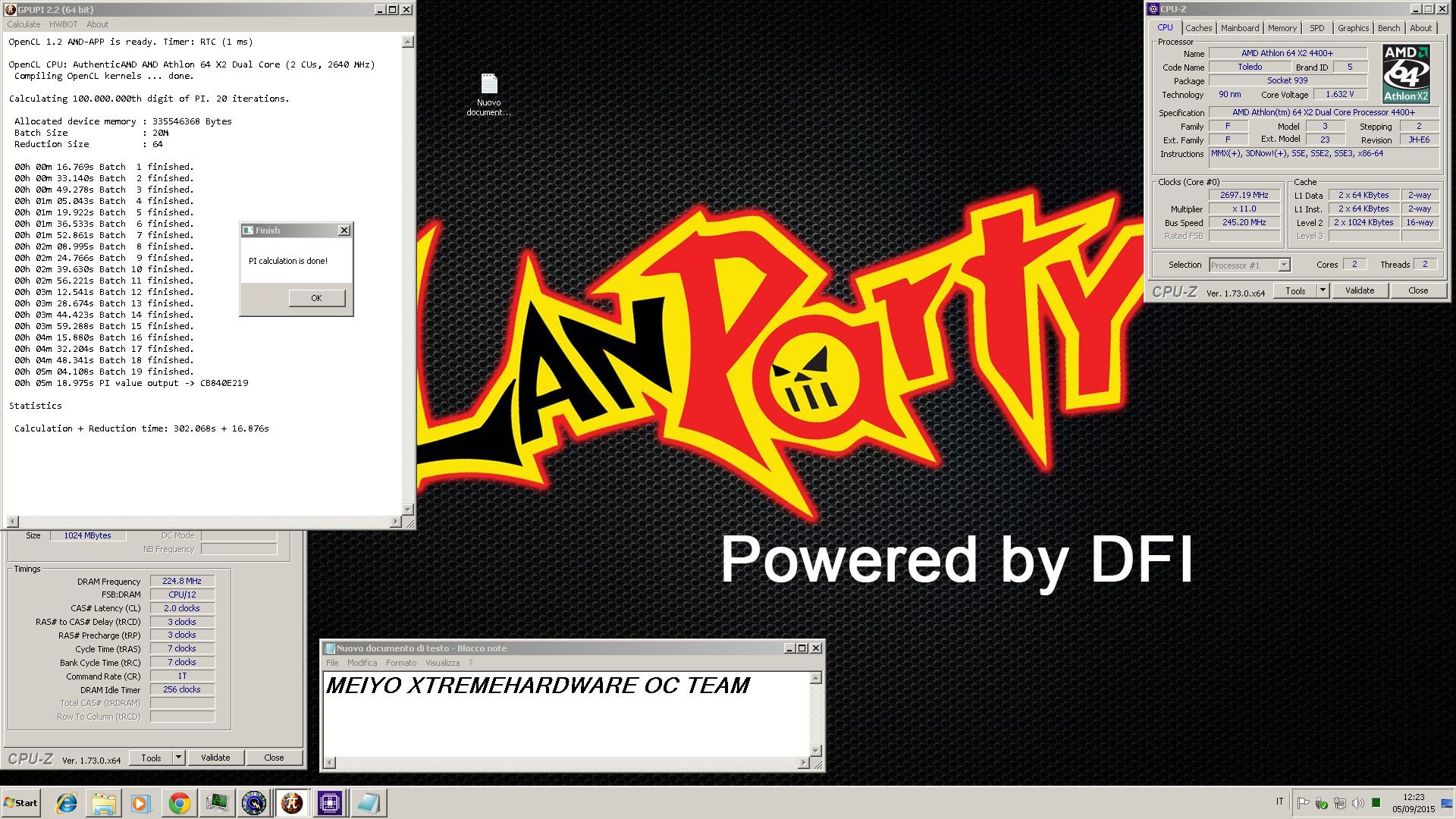Open the Processor #1 selection dropdown
This screenshot has height=819, width=1456.
(x=1249, y=265)
